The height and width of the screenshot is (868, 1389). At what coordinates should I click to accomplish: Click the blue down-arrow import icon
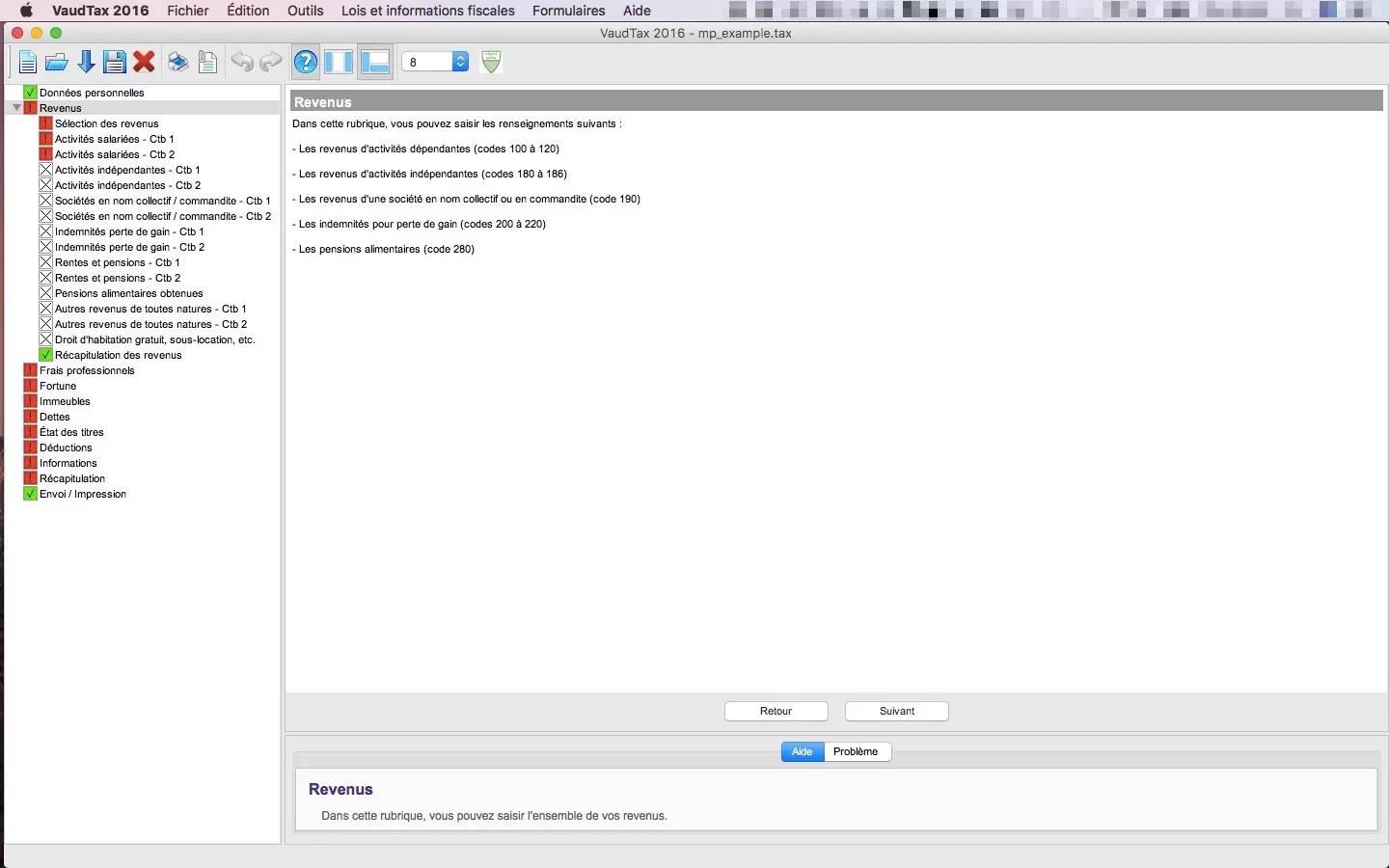pyautogui.click(x=86, y=63)
